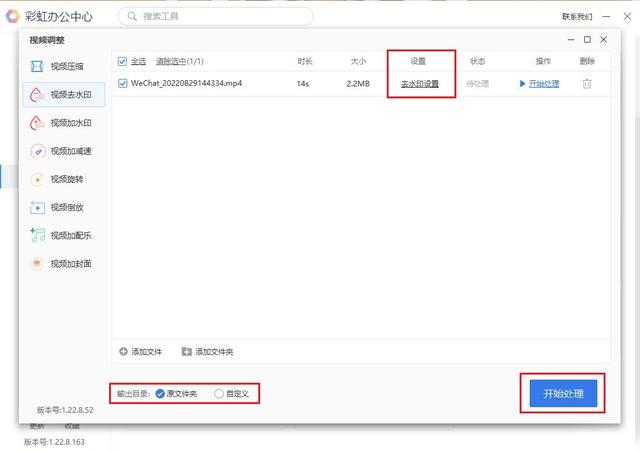Click the 视频旋转 rotate icon

[37, 179]
